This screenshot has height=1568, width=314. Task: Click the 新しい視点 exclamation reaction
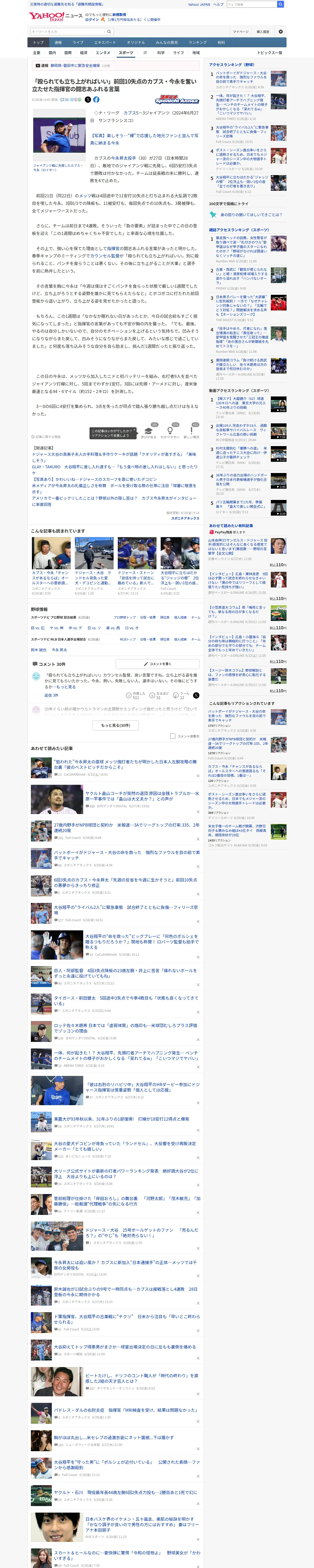click(192, 431)
